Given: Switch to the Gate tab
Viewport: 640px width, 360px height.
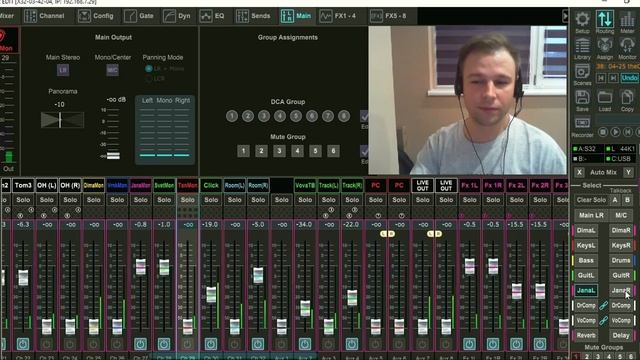Looking at the screenshot, I should 139,16.
